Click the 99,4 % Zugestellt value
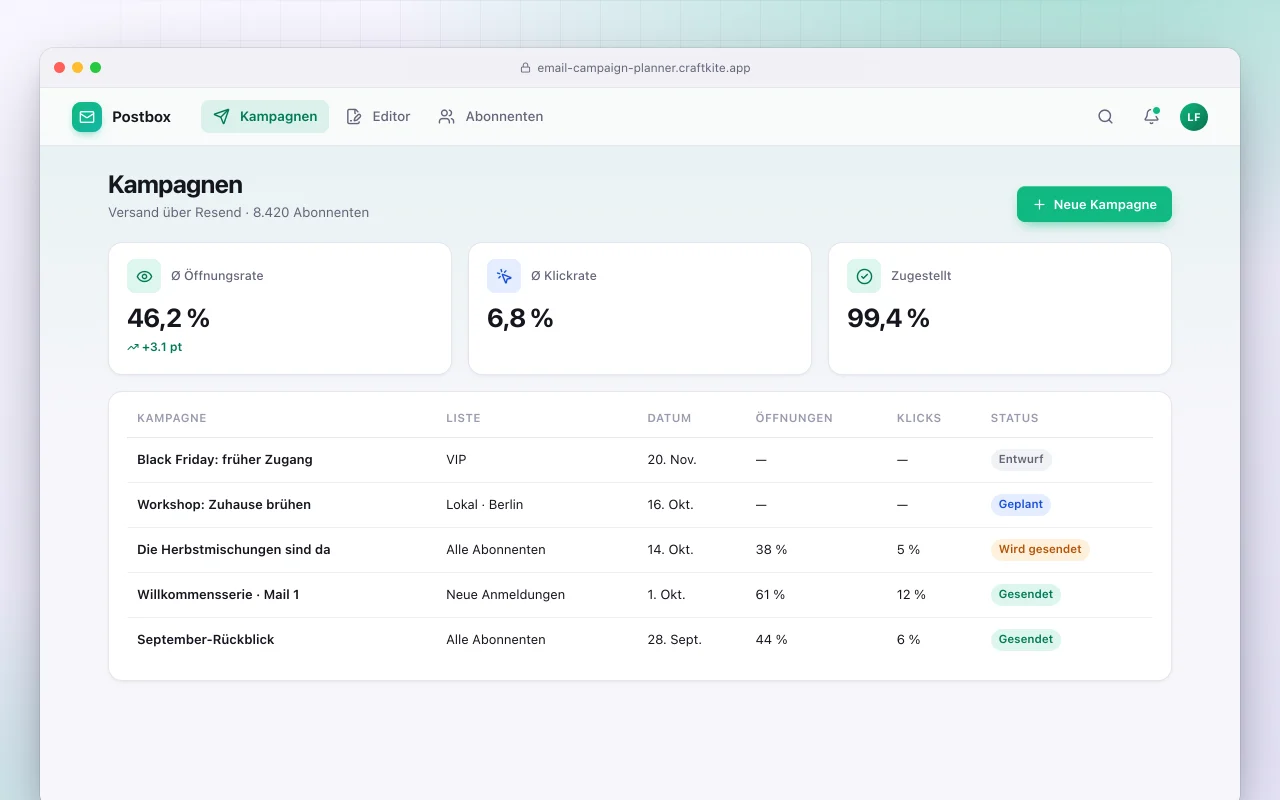 click(x=888, y=318)
